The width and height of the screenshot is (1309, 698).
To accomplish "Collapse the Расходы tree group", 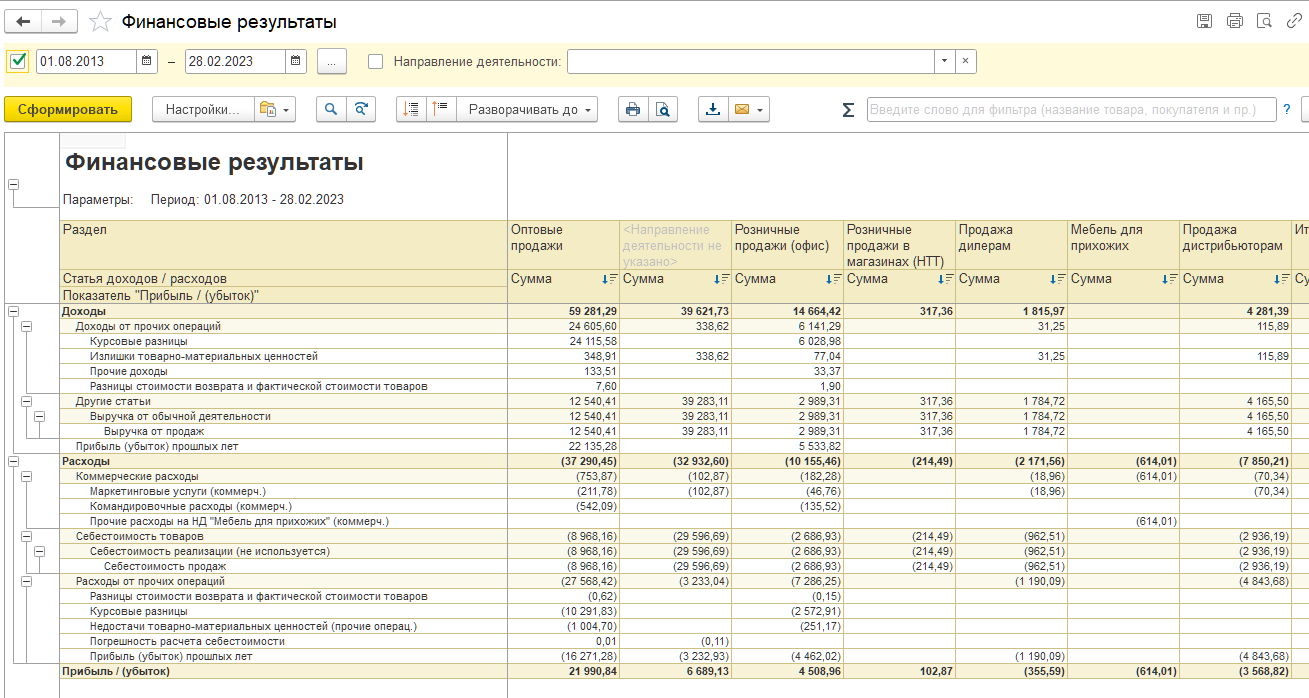I will tap(13, 462).
